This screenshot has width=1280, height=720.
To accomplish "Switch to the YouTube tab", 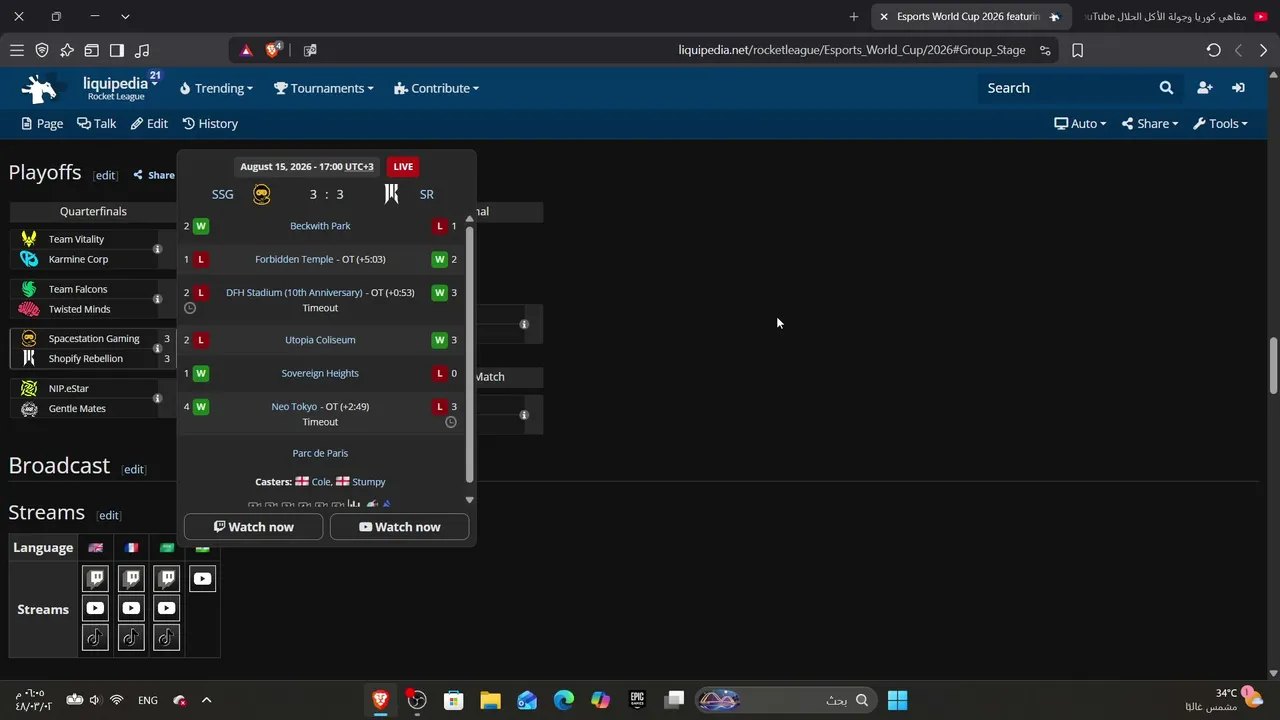I will click(x=1175, y=16).
